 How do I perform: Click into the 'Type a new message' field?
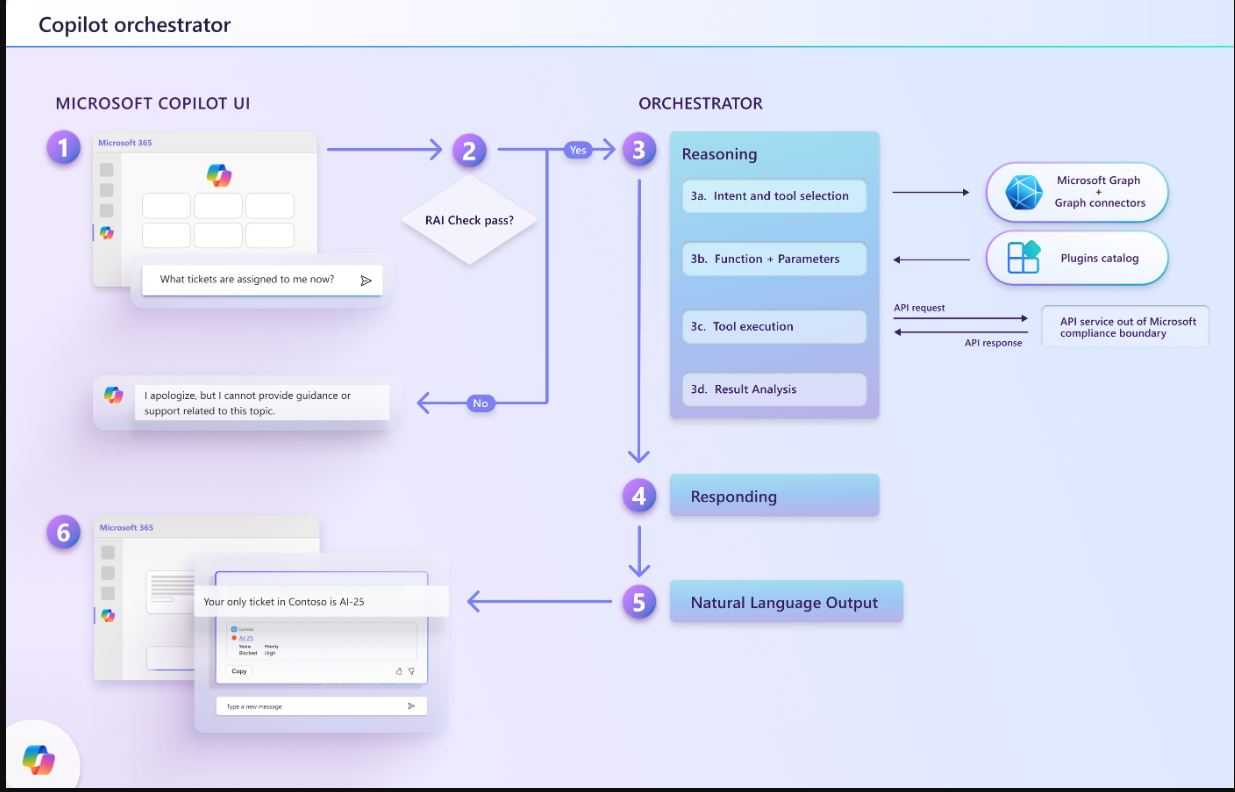tap(321, 706)
